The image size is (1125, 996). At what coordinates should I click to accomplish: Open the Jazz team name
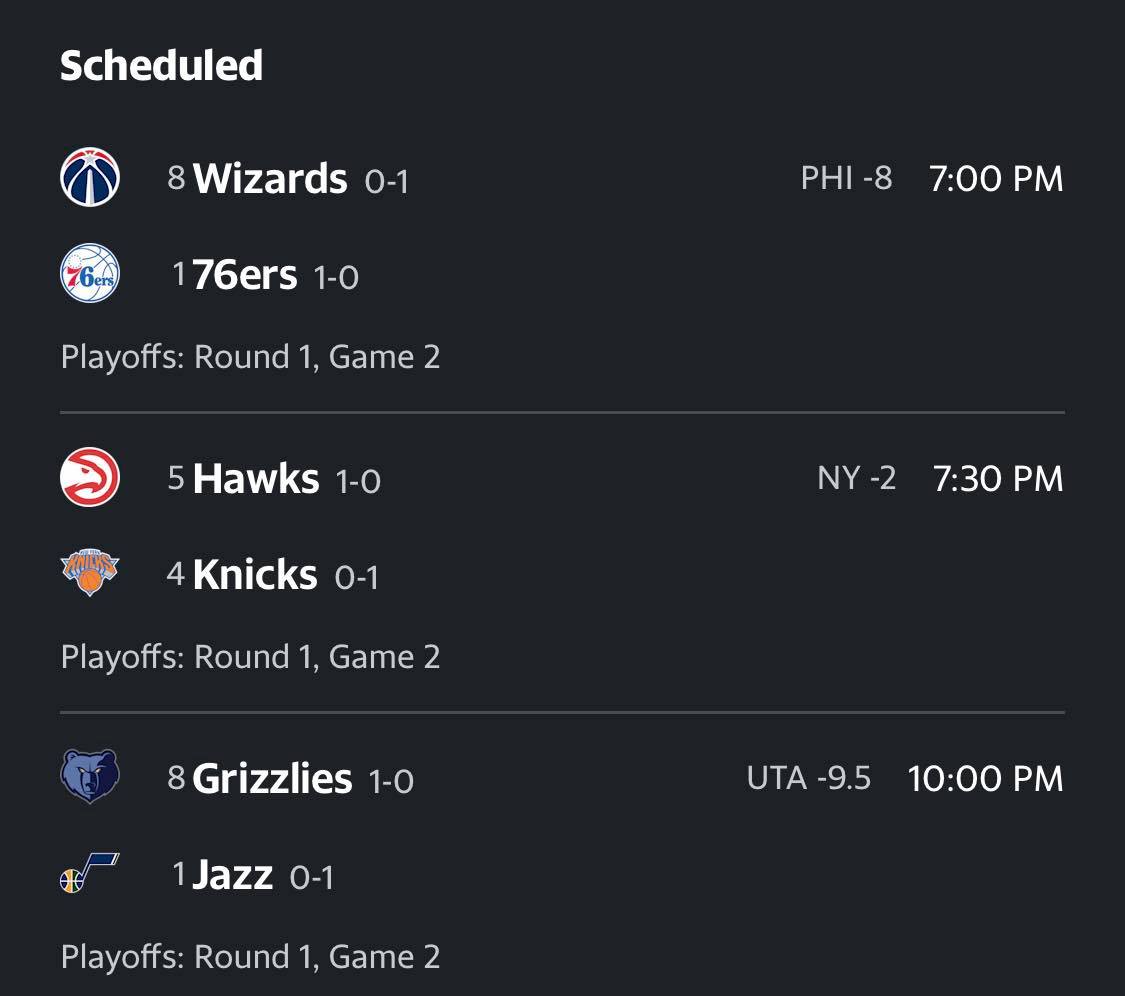(232, 875)
